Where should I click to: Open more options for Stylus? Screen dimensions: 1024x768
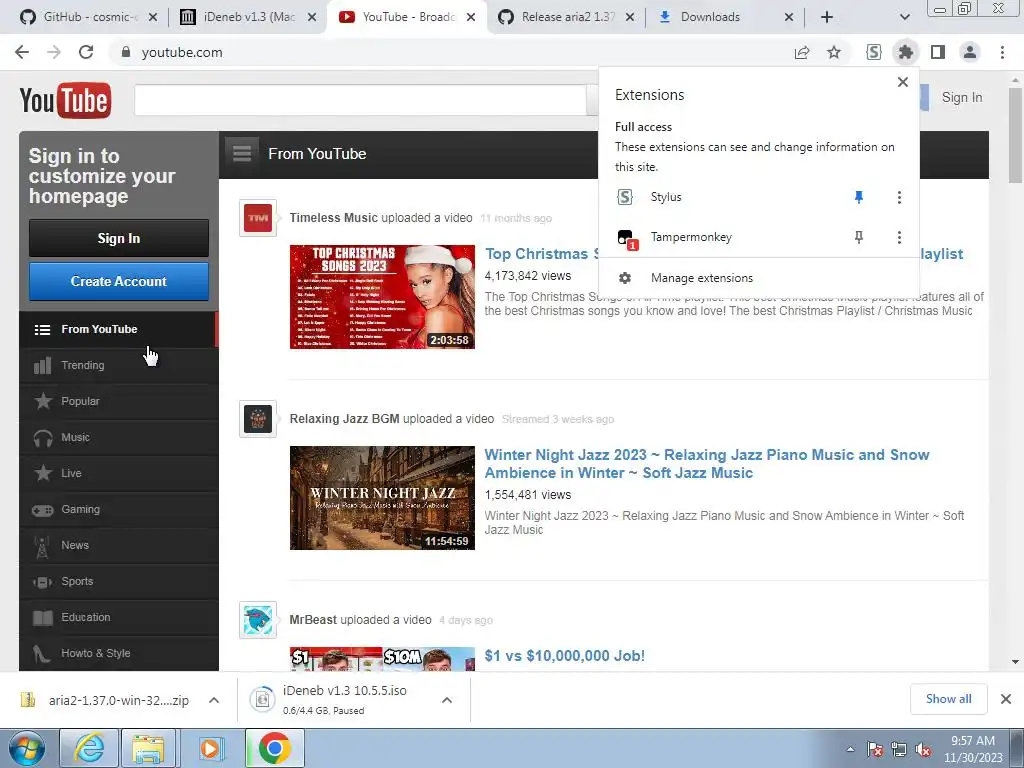click(899, 197)
